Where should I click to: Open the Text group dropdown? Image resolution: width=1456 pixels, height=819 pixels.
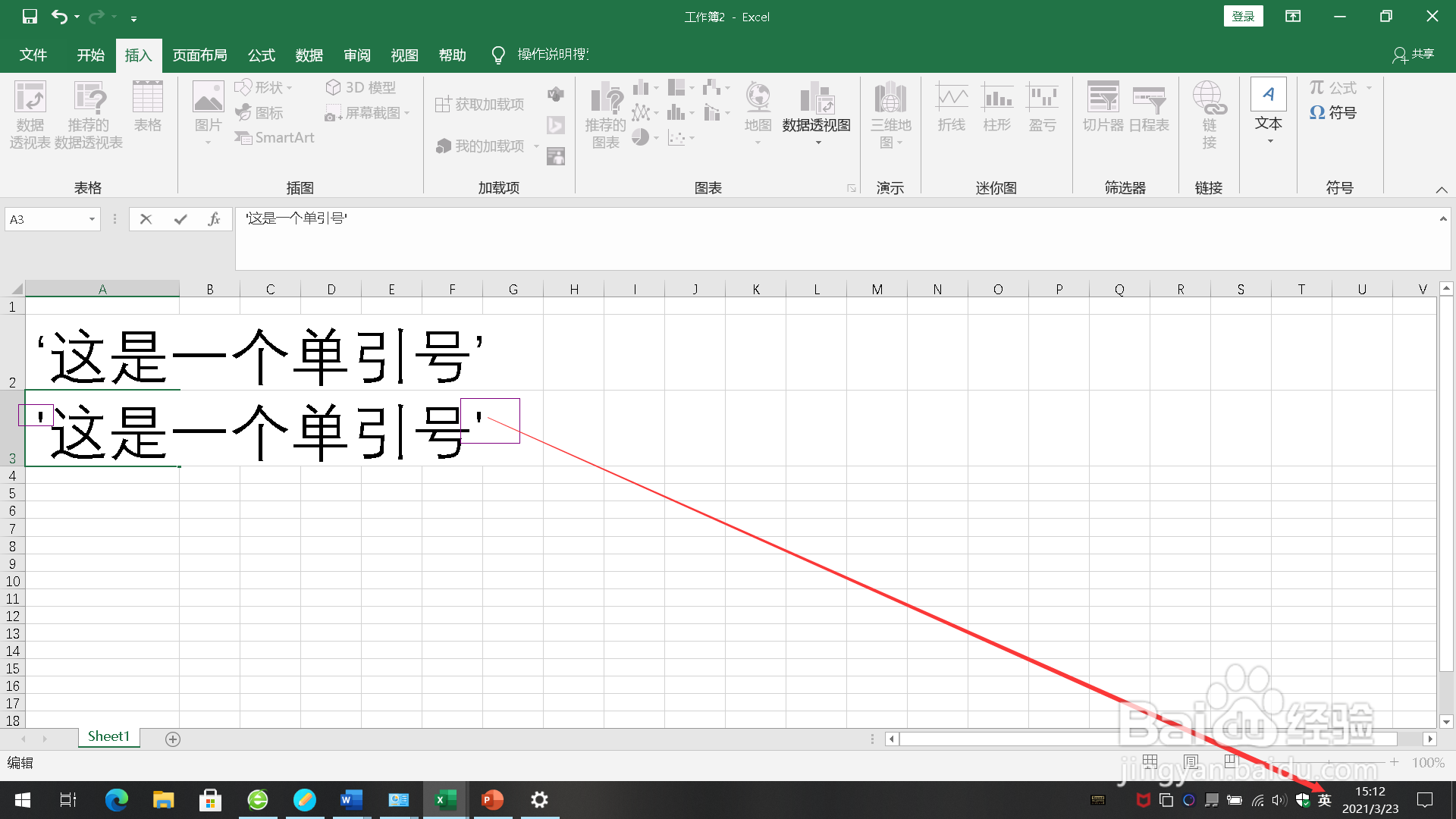[1269, 114]
